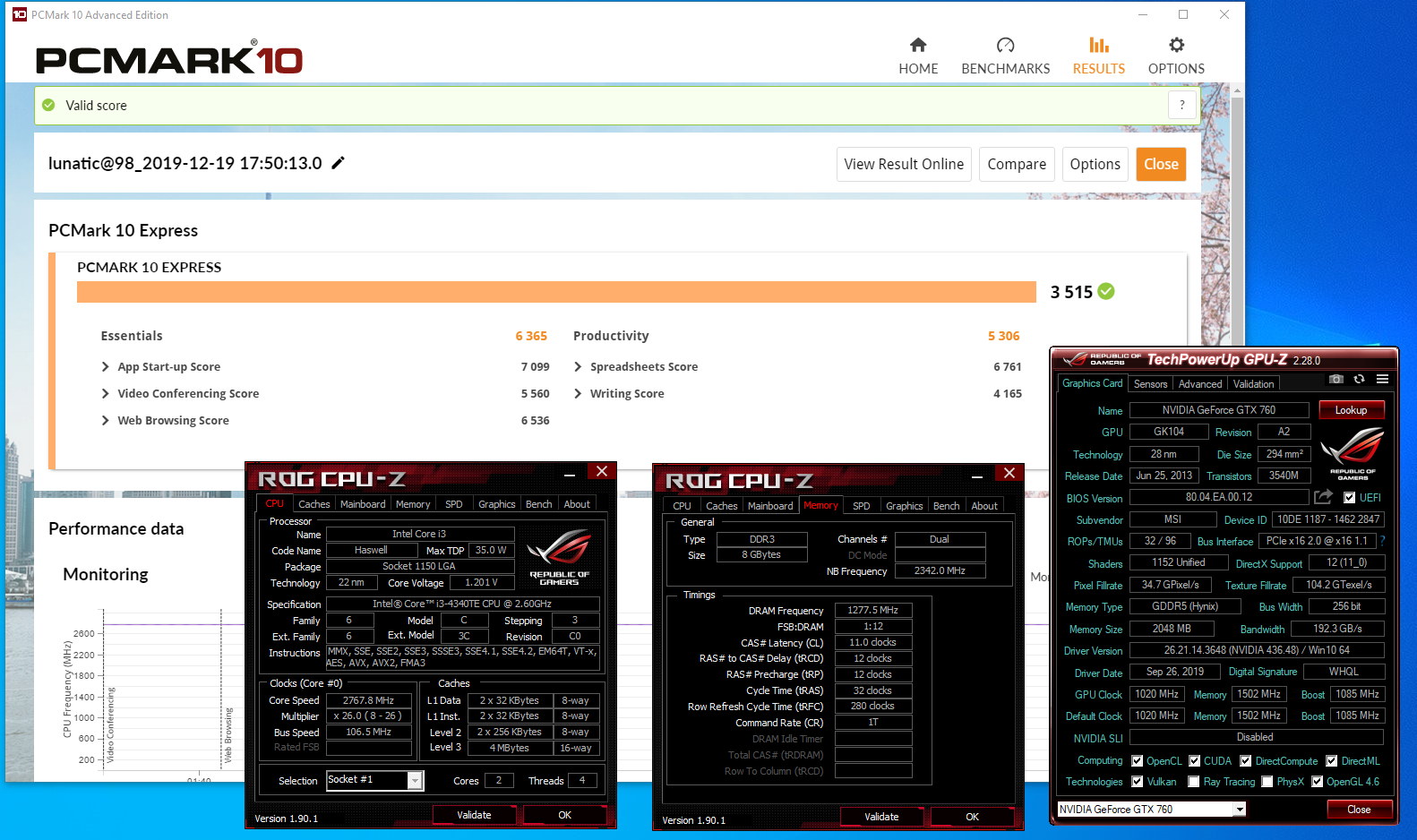The width and height of the screenshot is (1417, 840).
Task: Open the CPU-Z Socket #1 selection dropdown
Action: tap(415, 781)
